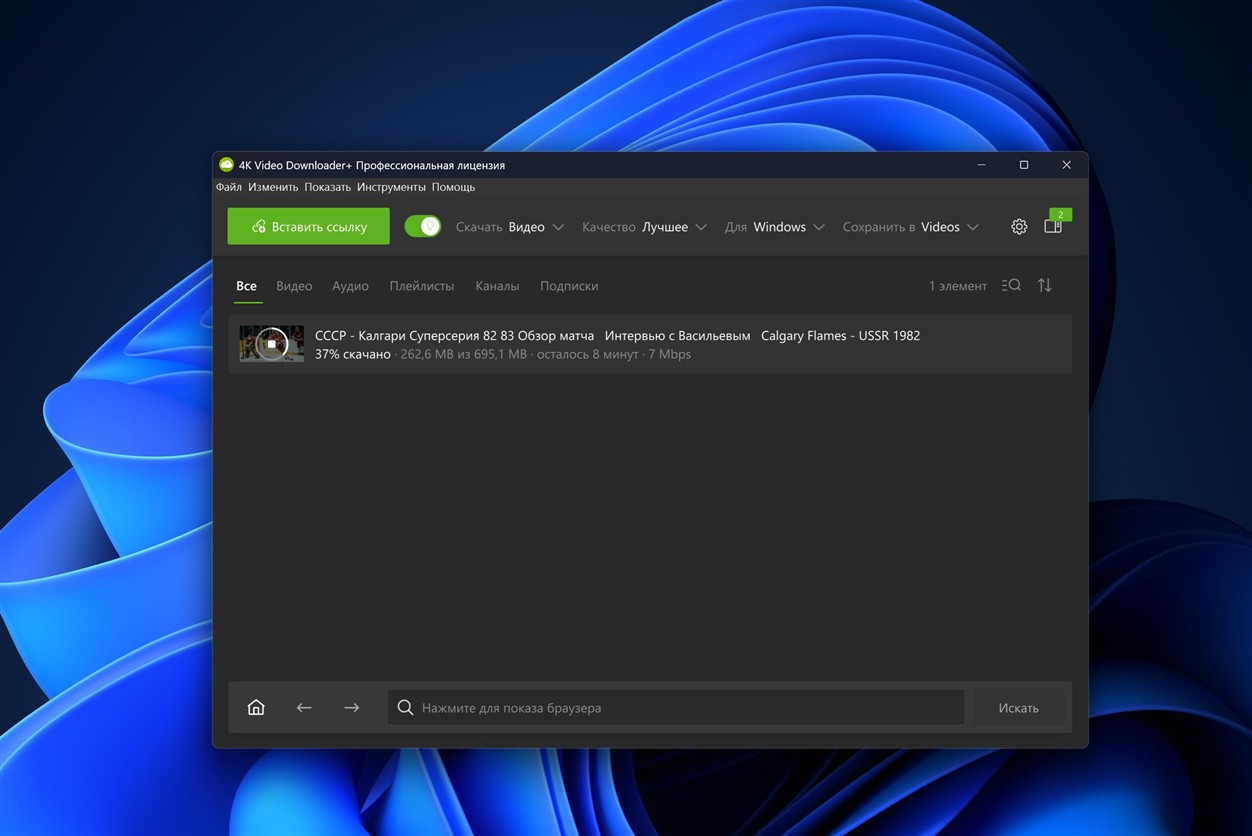The height and width of the screenshot is (836, 1252).
Task: Open the Сохранить в Videos dropdown
Action: click(910, 227)
